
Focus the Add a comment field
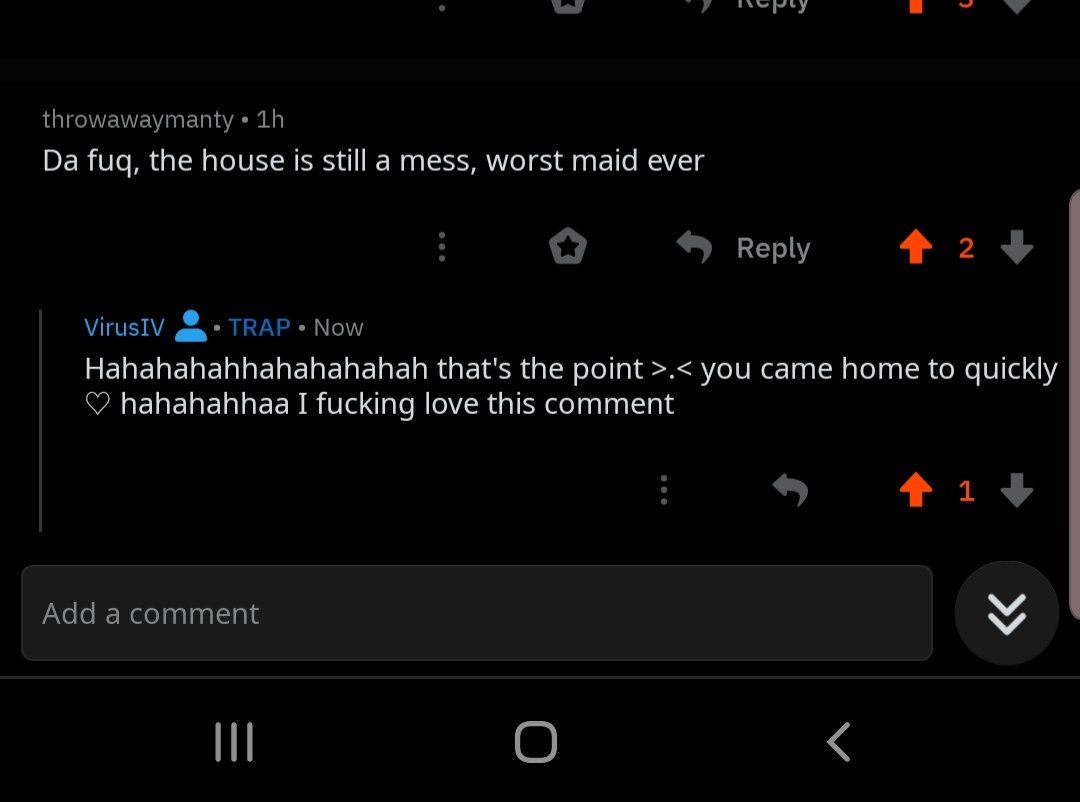[477, 613]
